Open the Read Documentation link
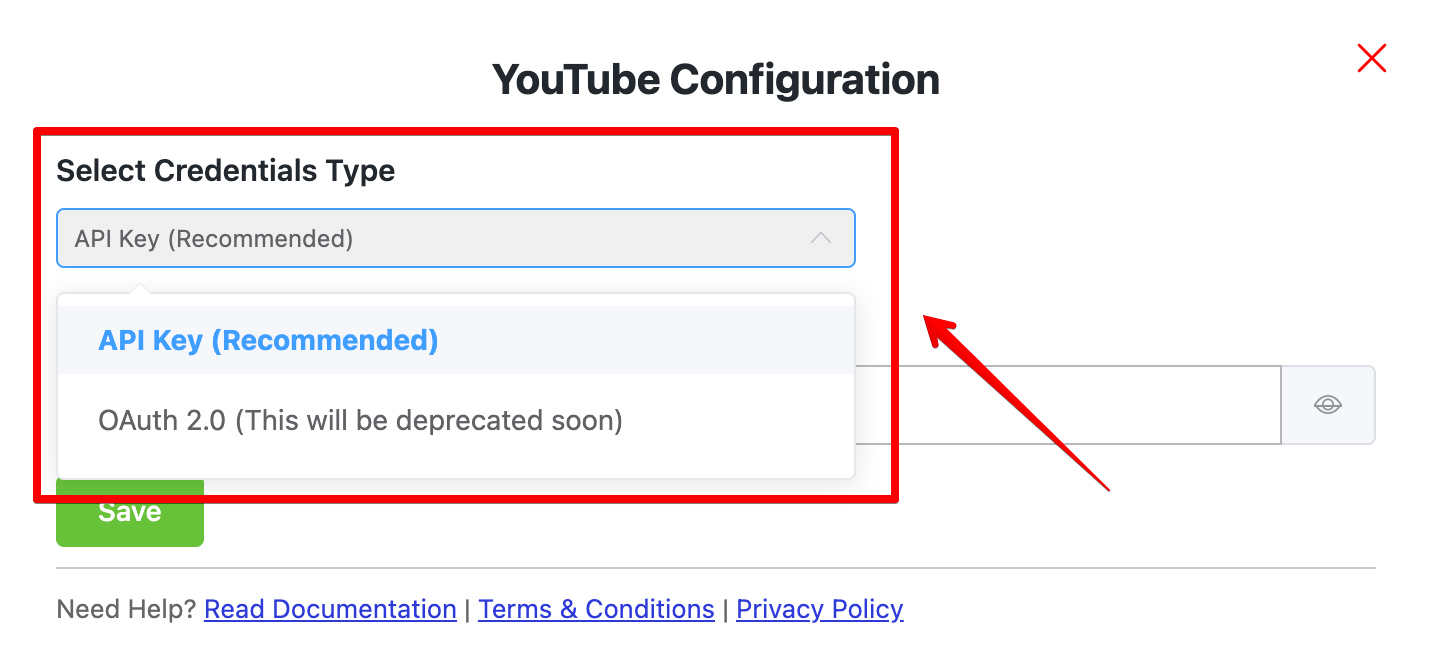The width and height of the screenshot is (1430, 664). pyautogui.click(x=330, y=609)
